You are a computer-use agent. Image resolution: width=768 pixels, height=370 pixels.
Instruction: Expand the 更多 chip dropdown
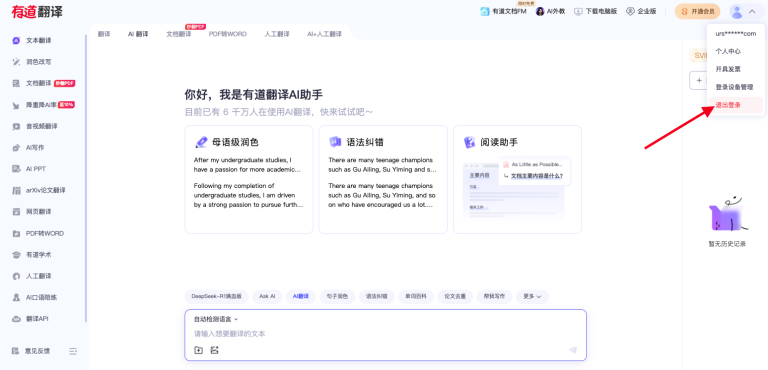pyautogui.click(x=532, y=296)
